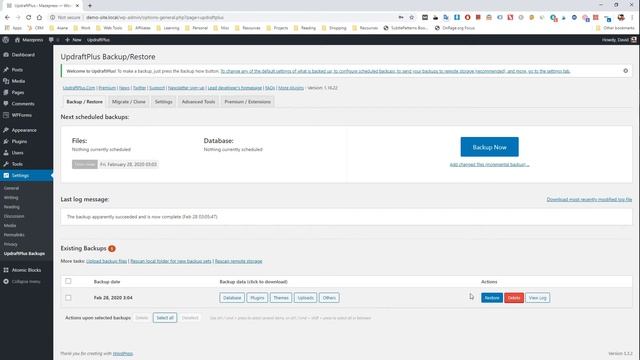Open the Discussion settings submenu item
The width and height of the screenshot is (640, 360).
tap(14, 216)
